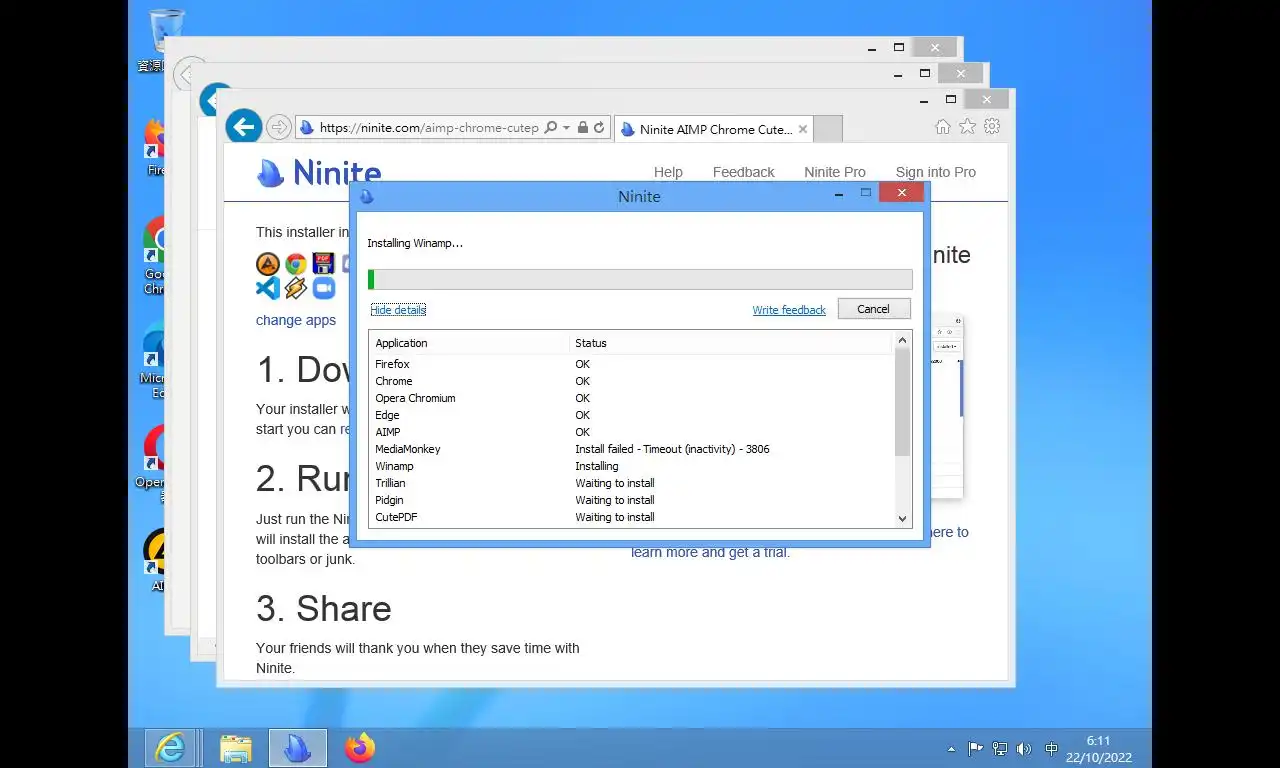The image size is (1280, 768).
Task: Open the address bar dropdown arrow
Action: (x=566, y=128)
